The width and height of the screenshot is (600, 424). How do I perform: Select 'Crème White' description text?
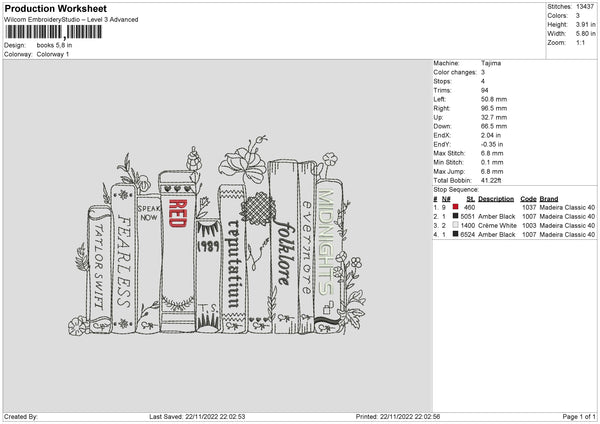(x=497, y=225)
